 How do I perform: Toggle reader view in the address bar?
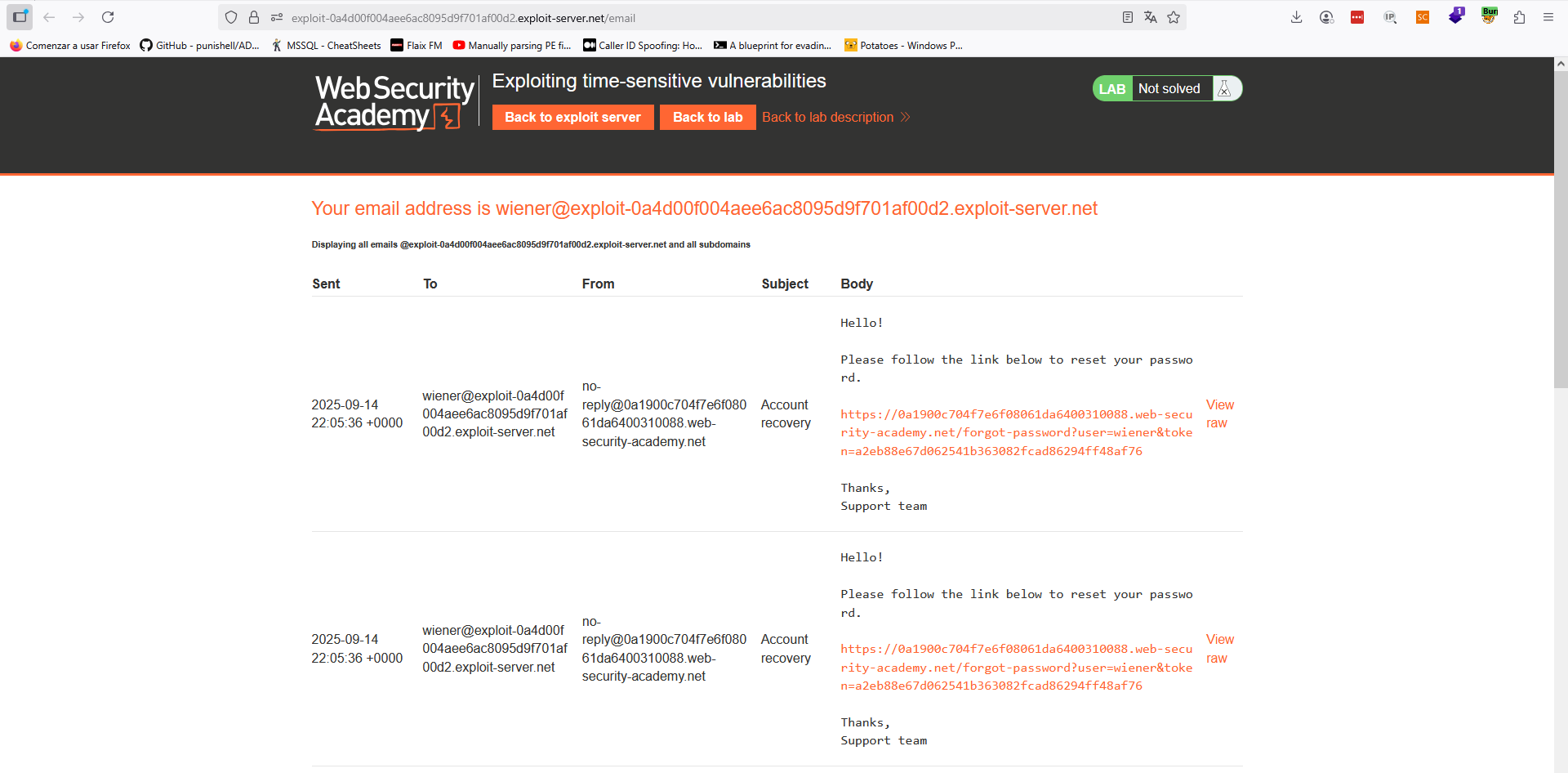click(x=1128, y=17)
